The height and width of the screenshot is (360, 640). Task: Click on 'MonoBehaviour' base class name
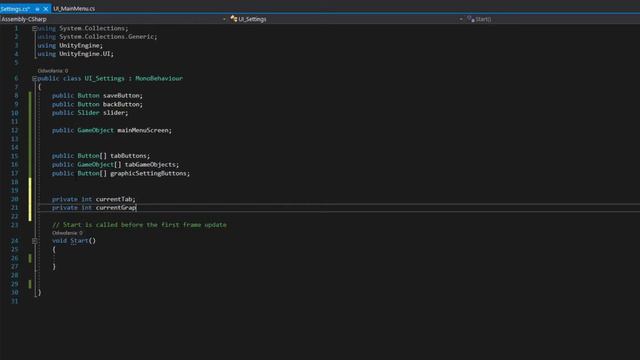159,78
